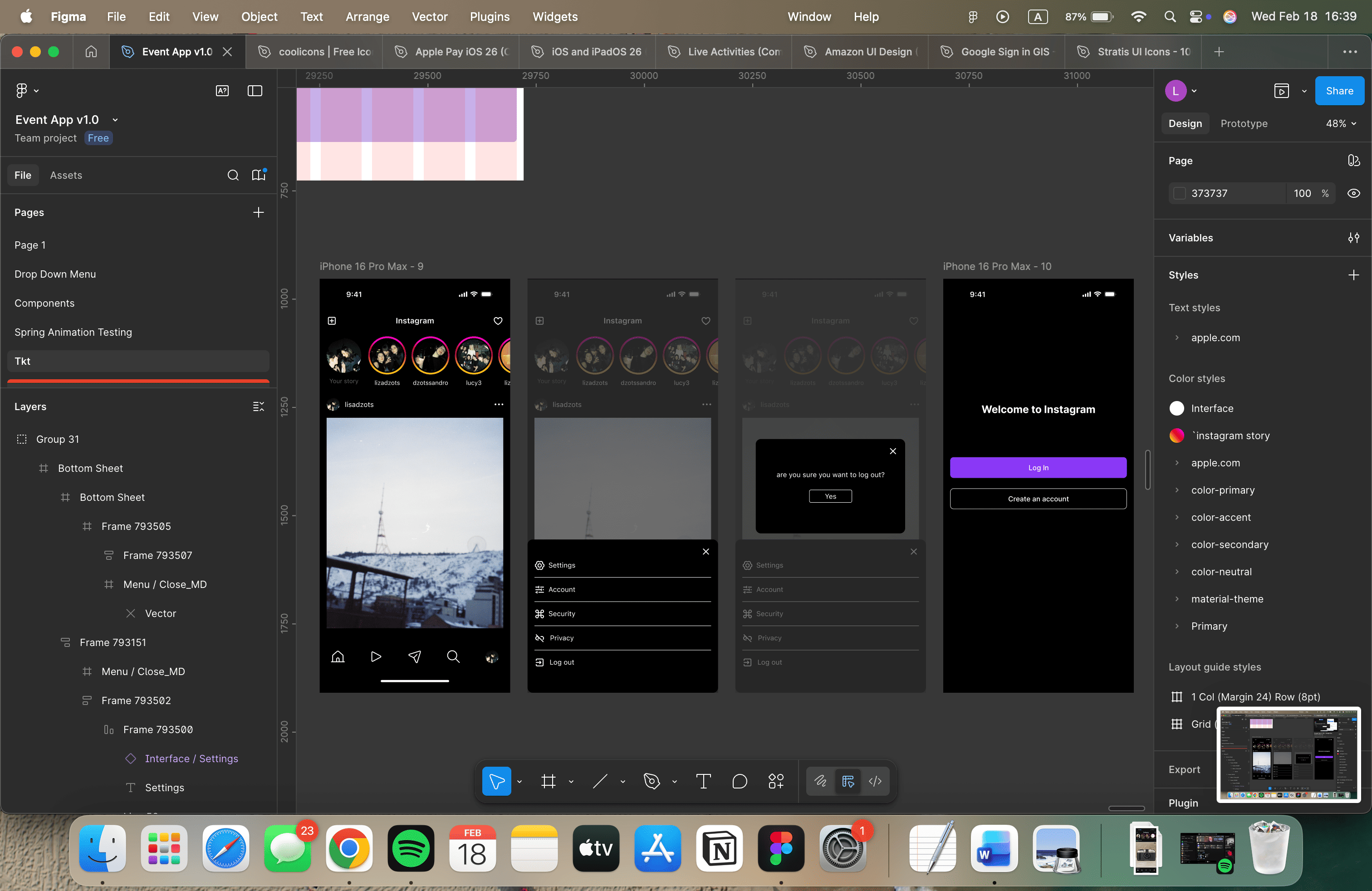This screenshot has width=1372, height=891.
Task: Expand the color-primary style group
Action: click(1176, 490)
